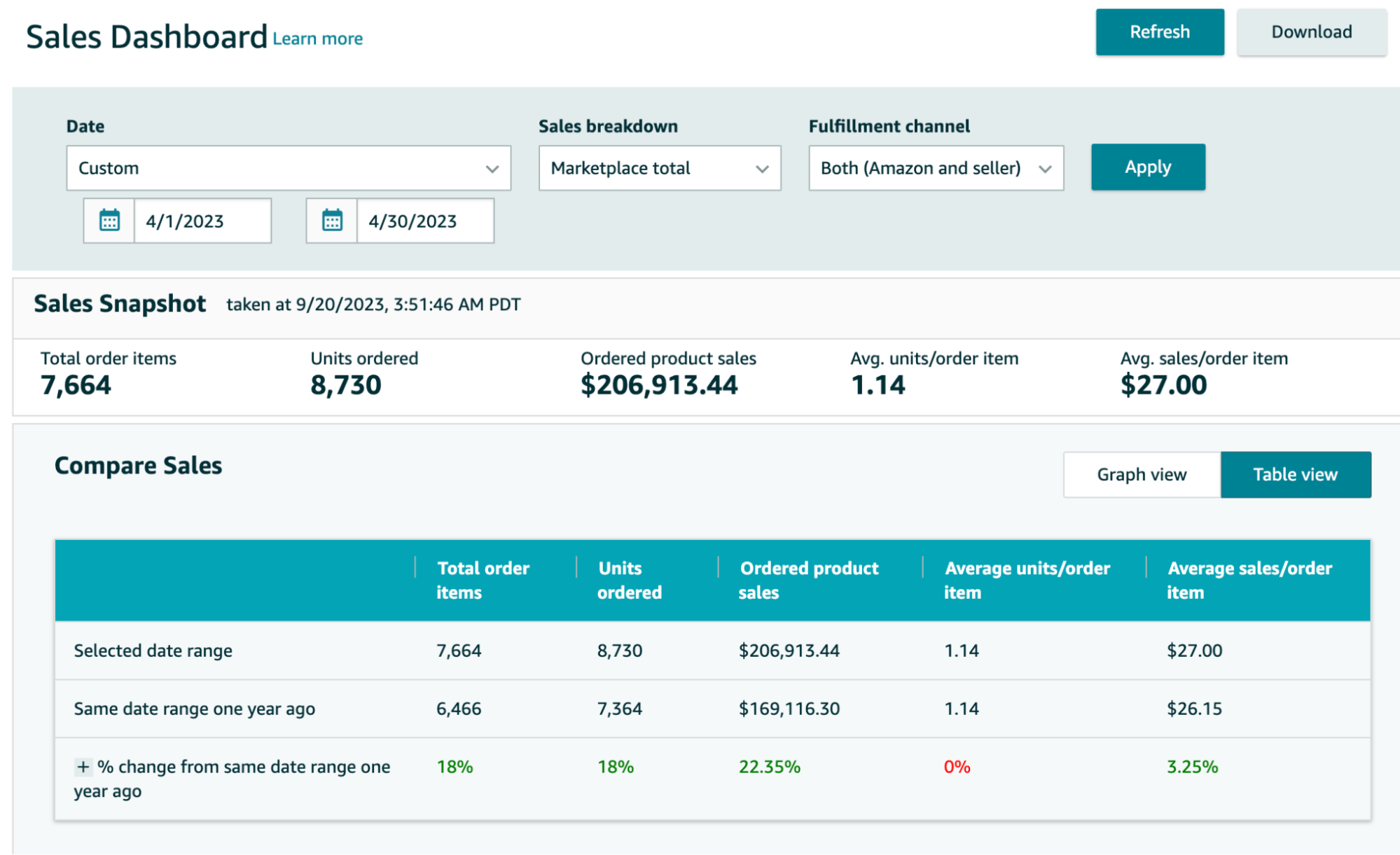
Task: Open the Custom date range dropdown
Action: tap(280, 168)
